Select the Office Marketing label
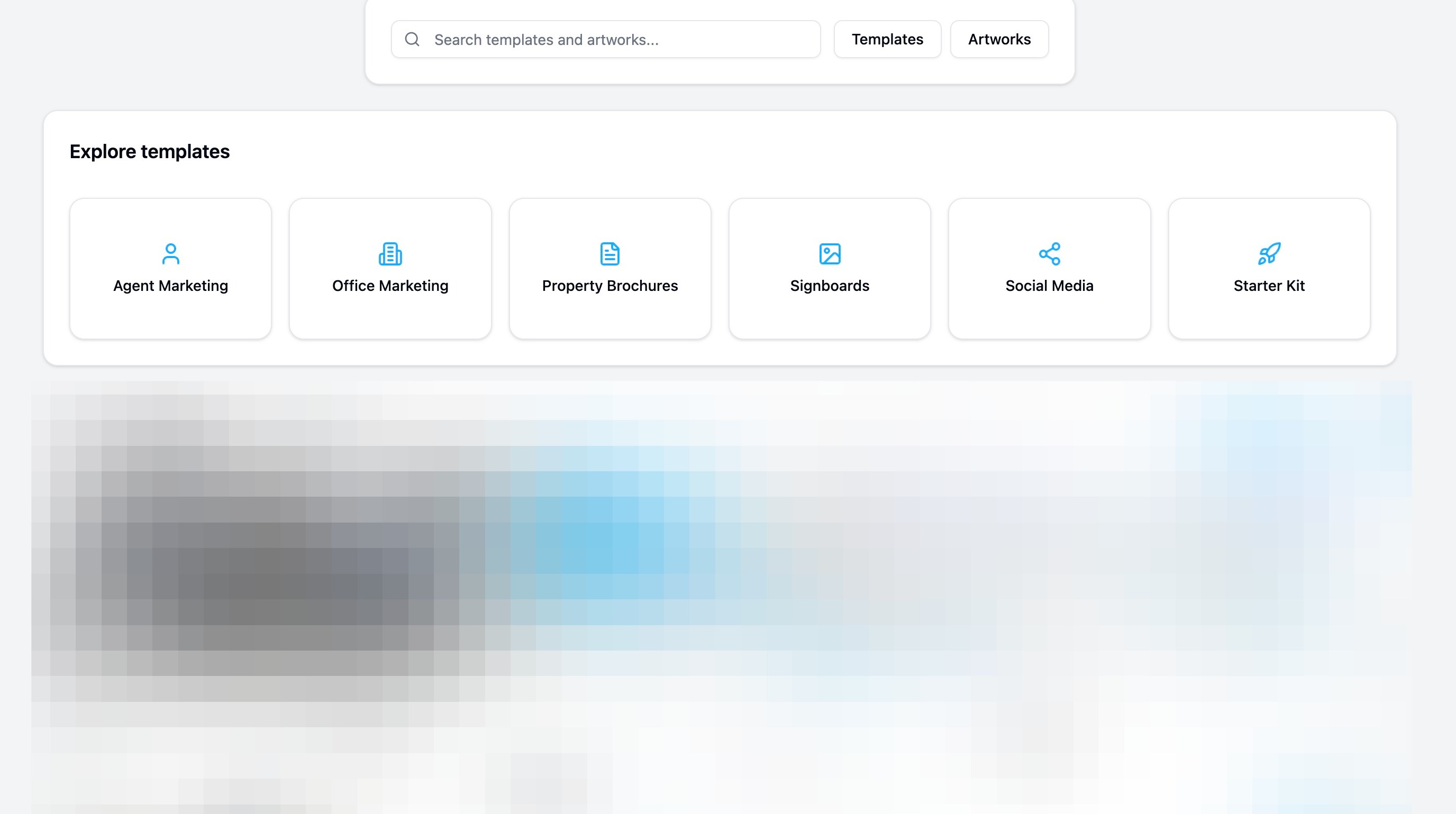The height and width of the screenshot is (814, 1456). click(390, 286)
